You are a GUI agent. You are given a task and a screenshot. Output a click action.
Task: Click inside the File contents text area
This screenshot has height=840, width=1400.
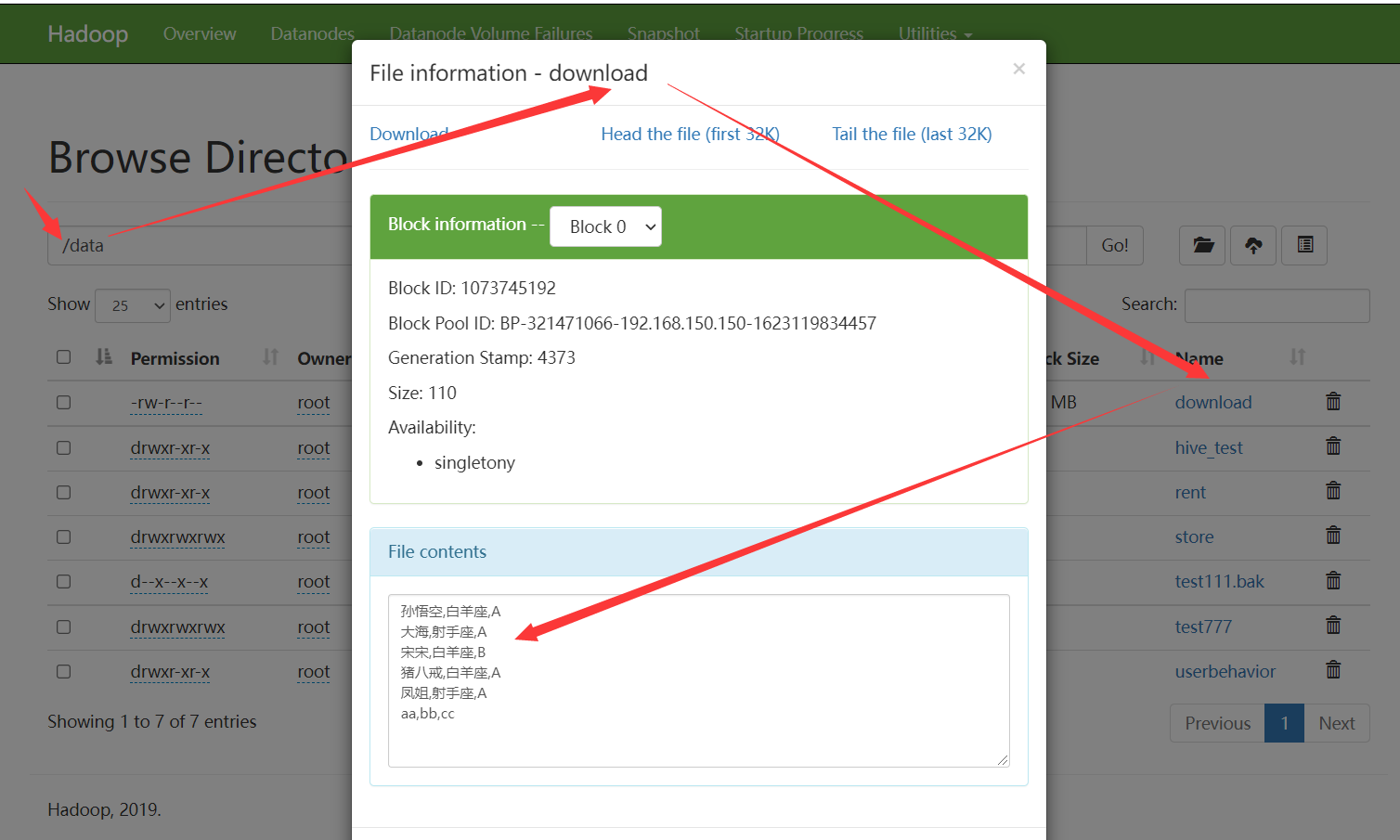coord(698,680)
